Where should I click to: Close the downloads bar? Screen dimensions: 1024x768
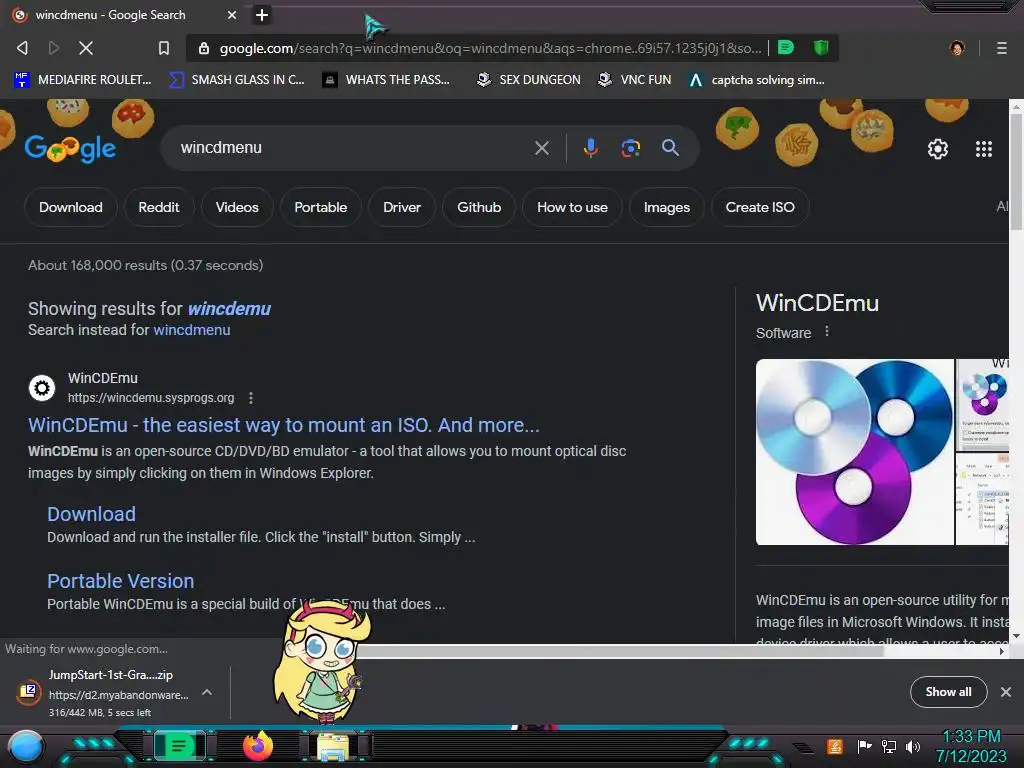point(1006,692)
